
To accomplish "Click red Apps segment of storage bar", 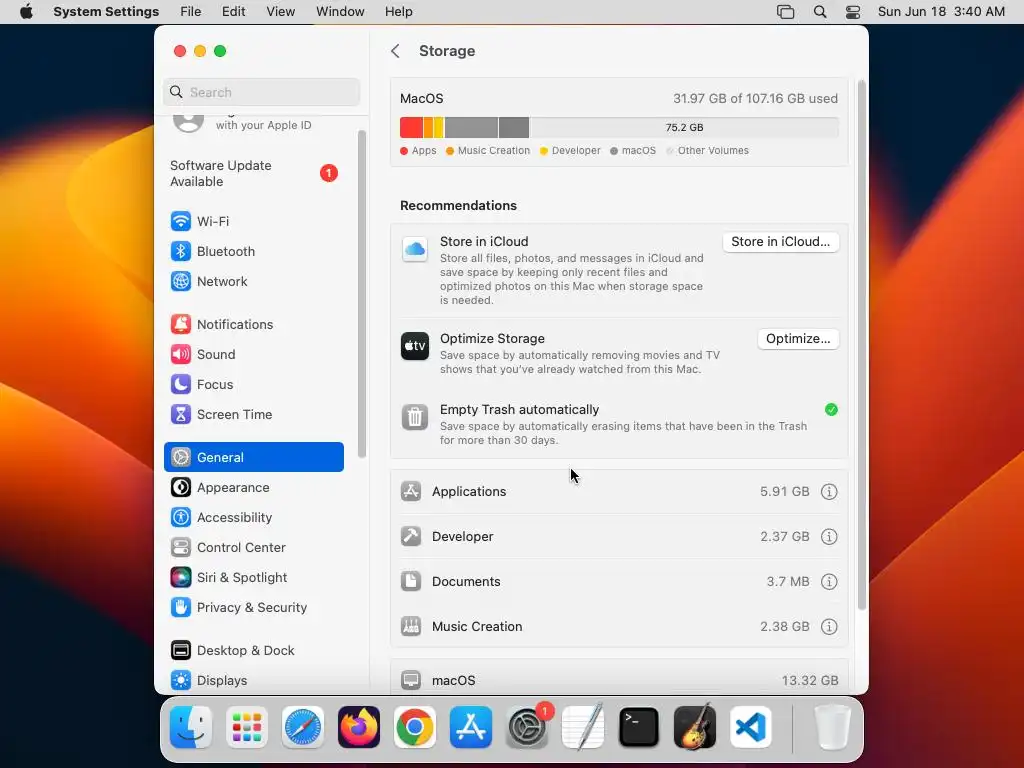I will 411,127.
